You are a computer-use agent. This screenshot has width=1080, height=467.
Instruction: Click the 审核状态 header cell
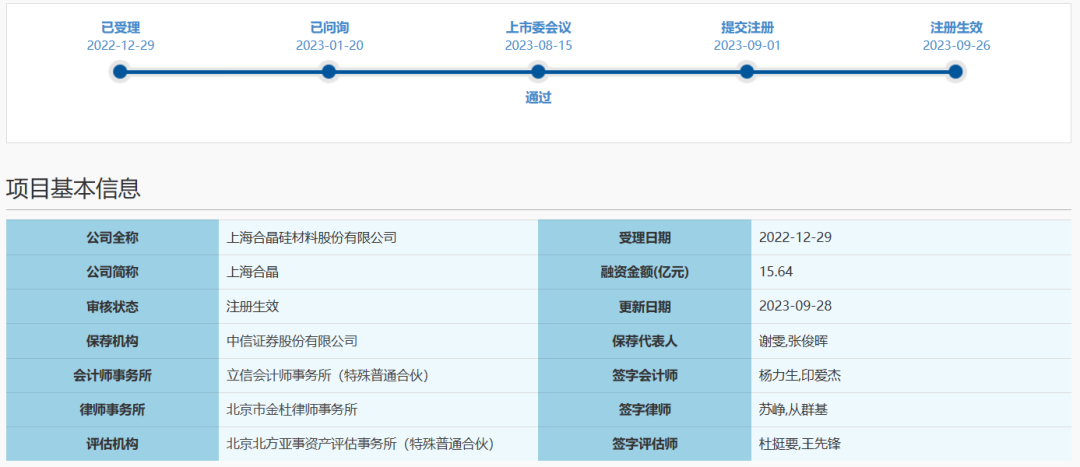[x=112, y=307]
